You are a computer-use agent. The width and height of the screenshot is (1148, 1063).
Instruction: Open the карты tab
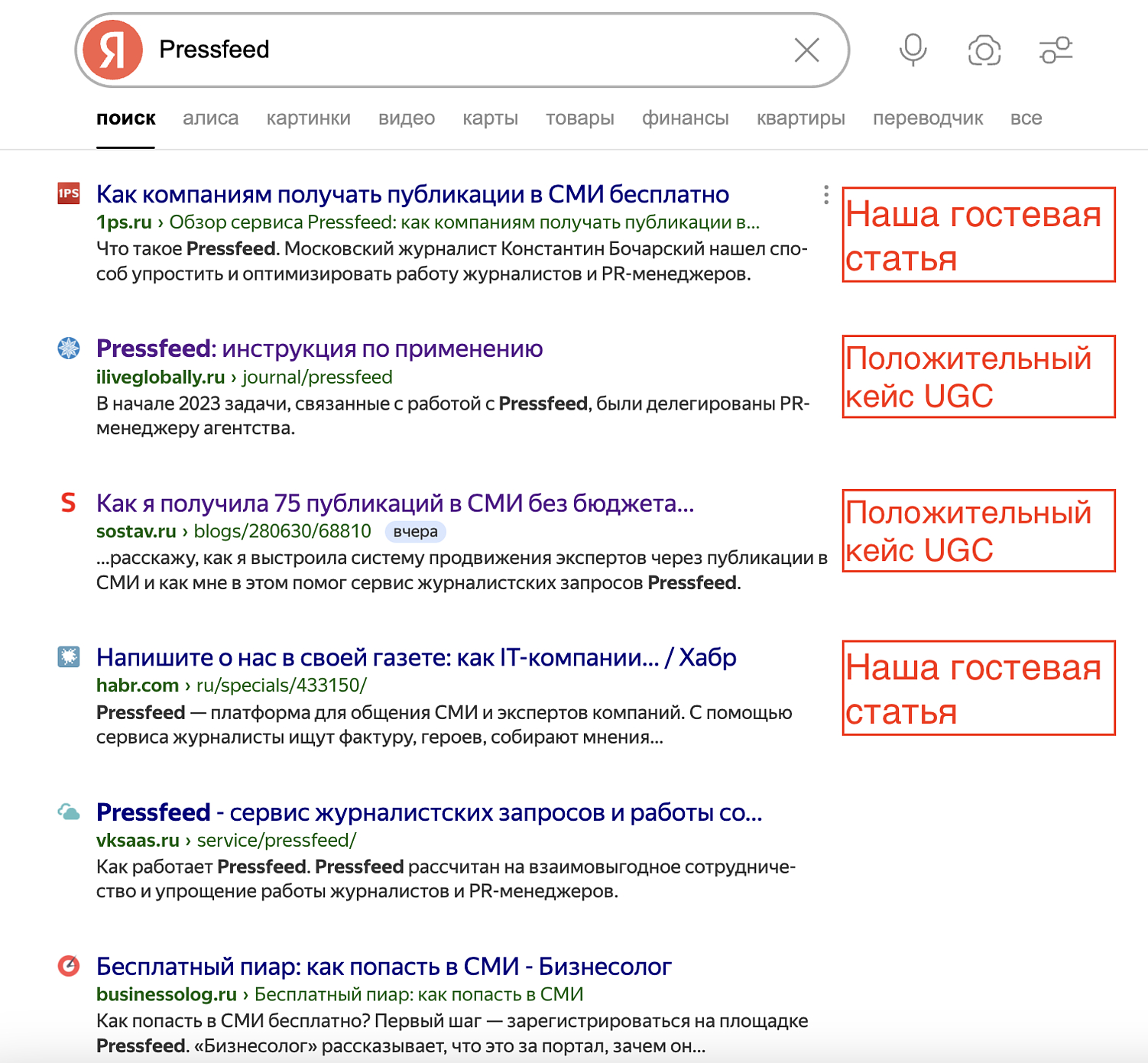tap(490, 118)
